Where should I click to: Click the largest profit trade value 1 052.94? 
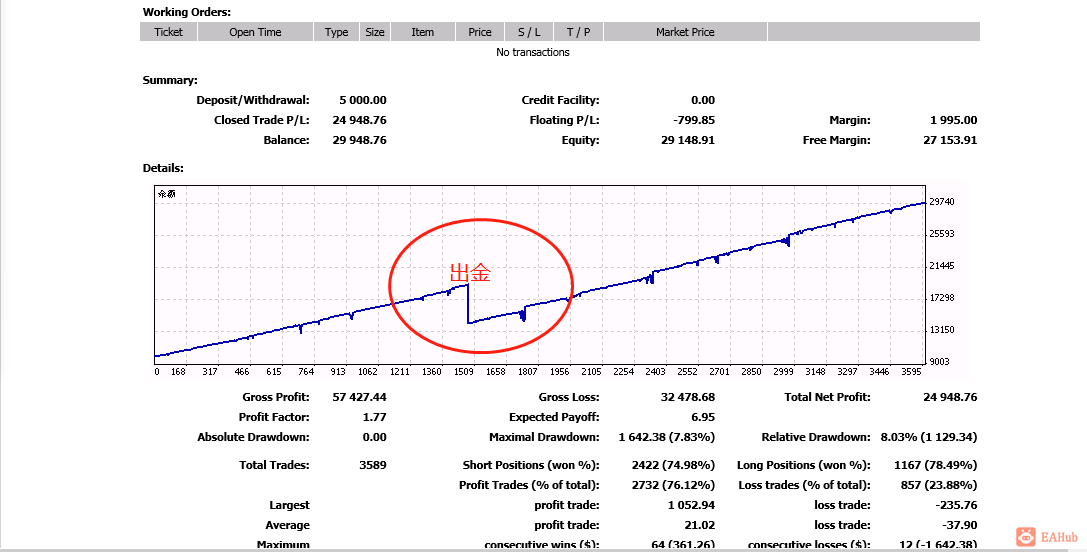691,506
